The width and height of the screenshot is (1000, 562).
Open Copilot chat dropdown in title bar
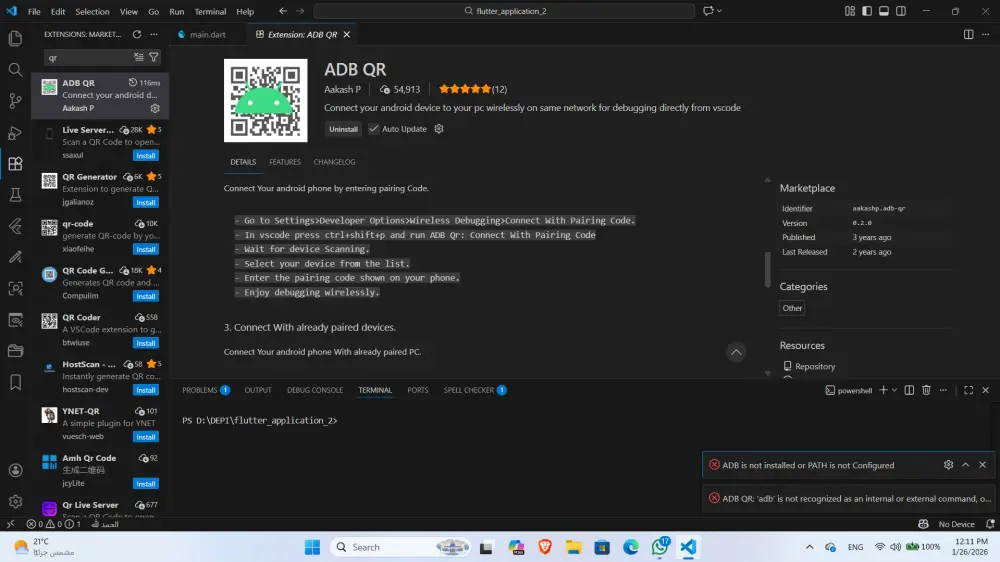[719, 11]
